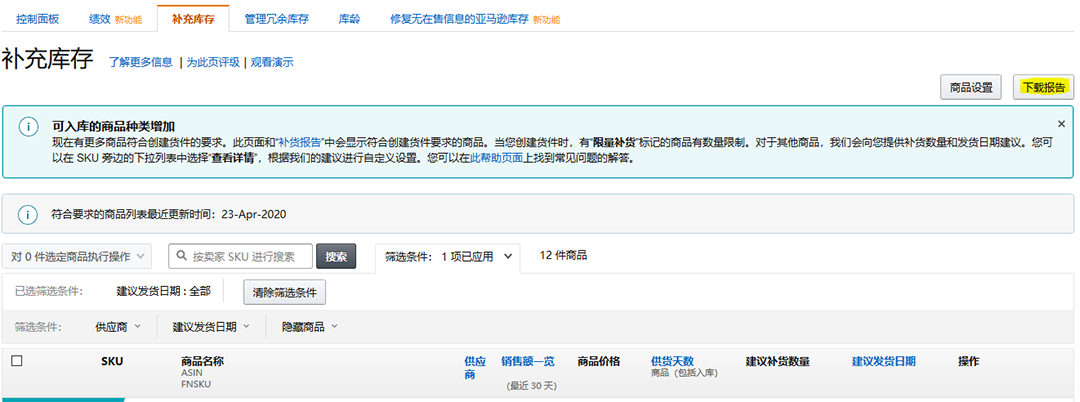The width and height of the screenshot is (1080, 402).
Task: Open the 控制面板 tab
Action: 37,19
